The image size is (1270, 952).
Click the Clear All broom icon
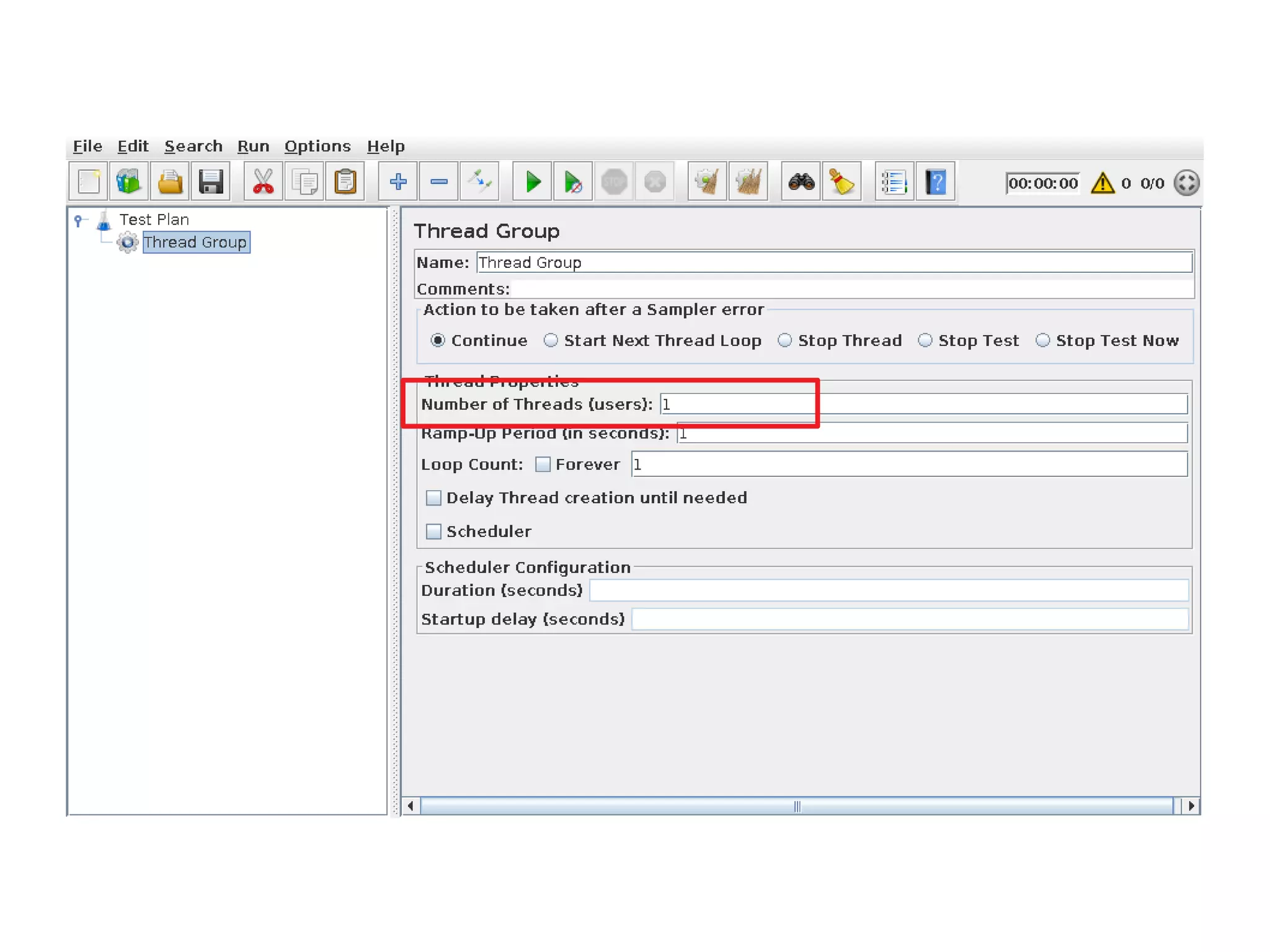click(748, 182)
